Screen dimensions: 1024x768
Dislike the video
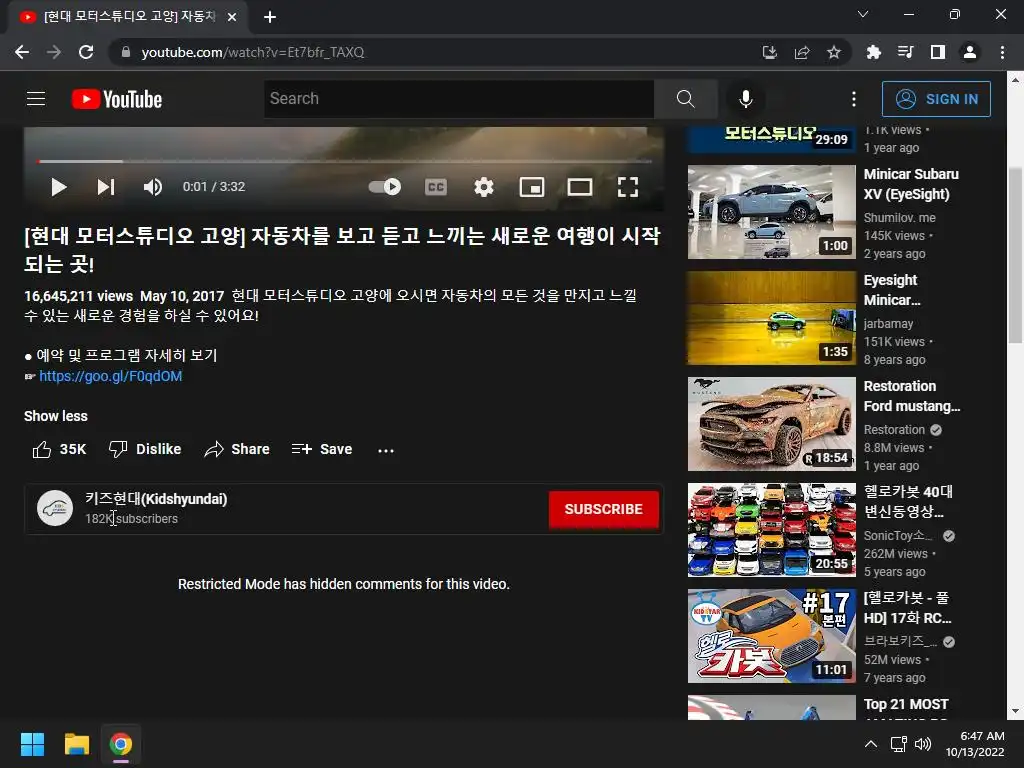pyautogui.click(x=145, y=449)
